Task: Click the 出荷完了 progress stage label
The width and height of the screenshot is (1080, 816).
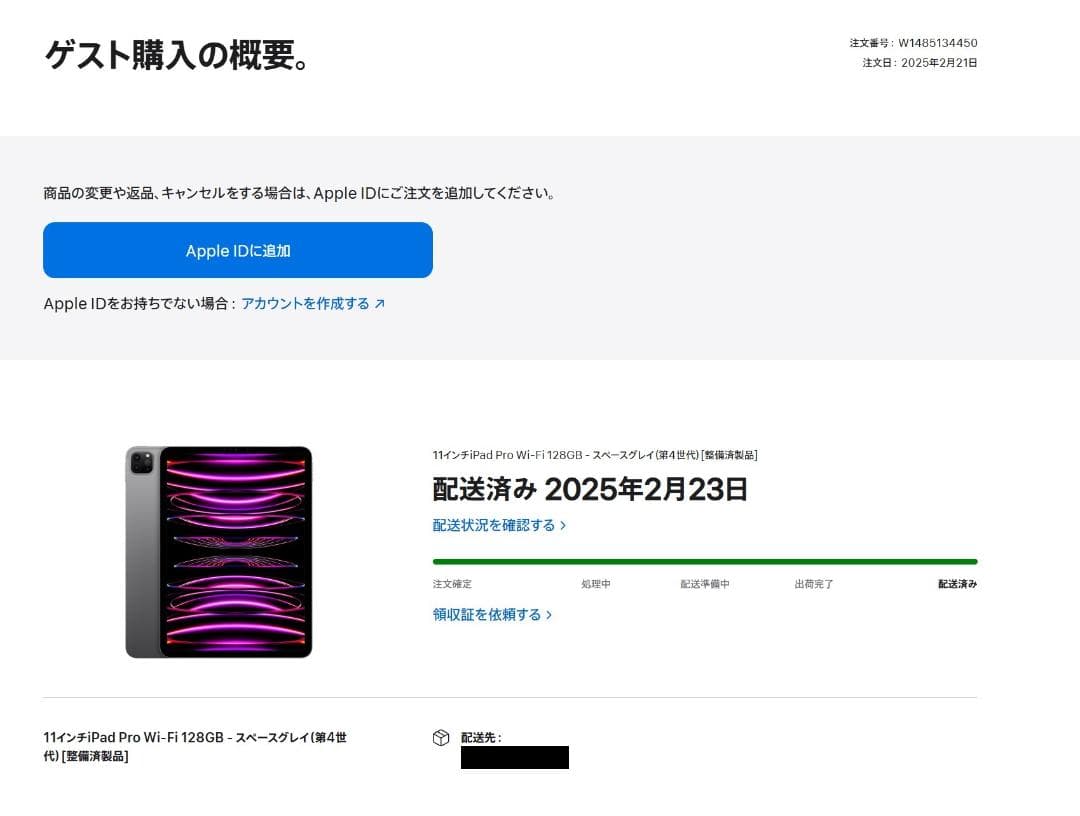Action: (x=812, y=584)
